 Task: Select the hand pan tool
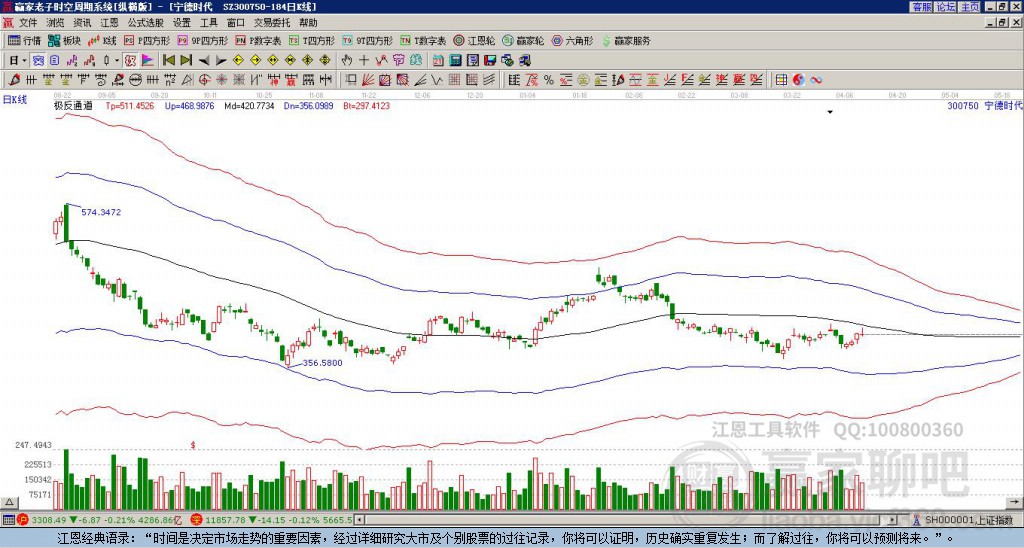(x=347, y=61)
